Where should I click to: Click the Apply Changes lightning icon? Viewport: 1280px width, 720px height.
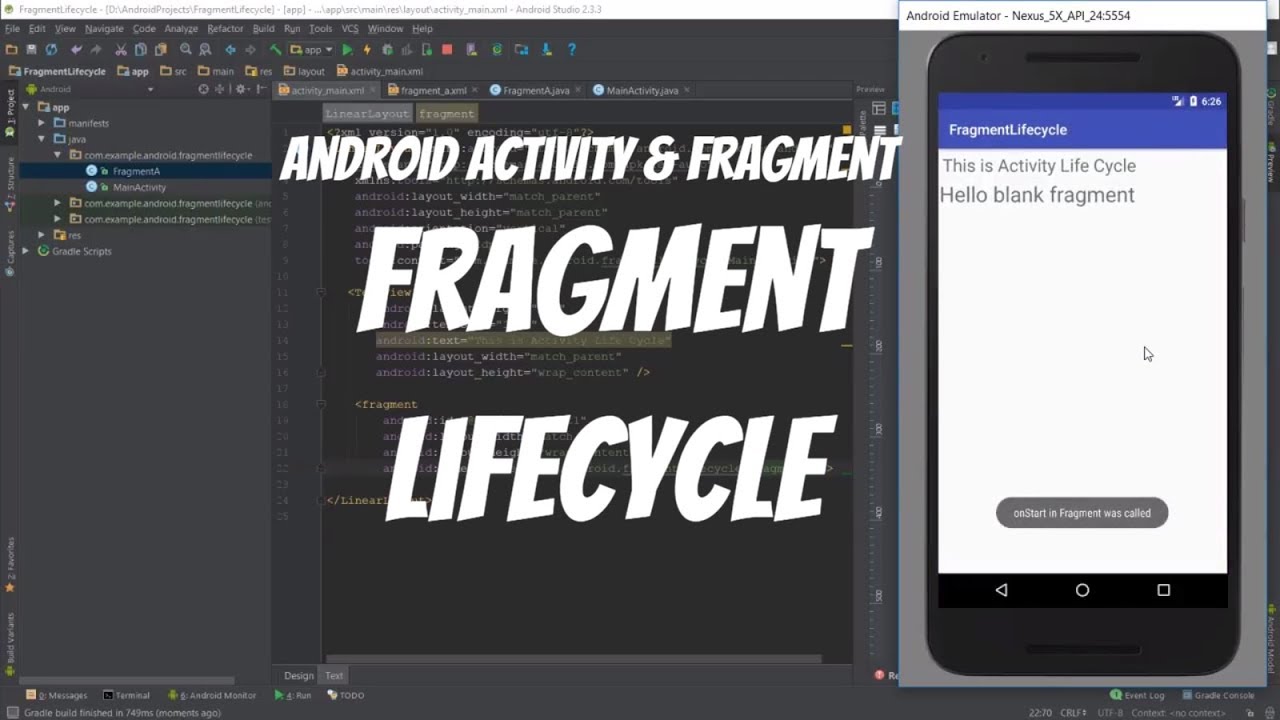367,49
